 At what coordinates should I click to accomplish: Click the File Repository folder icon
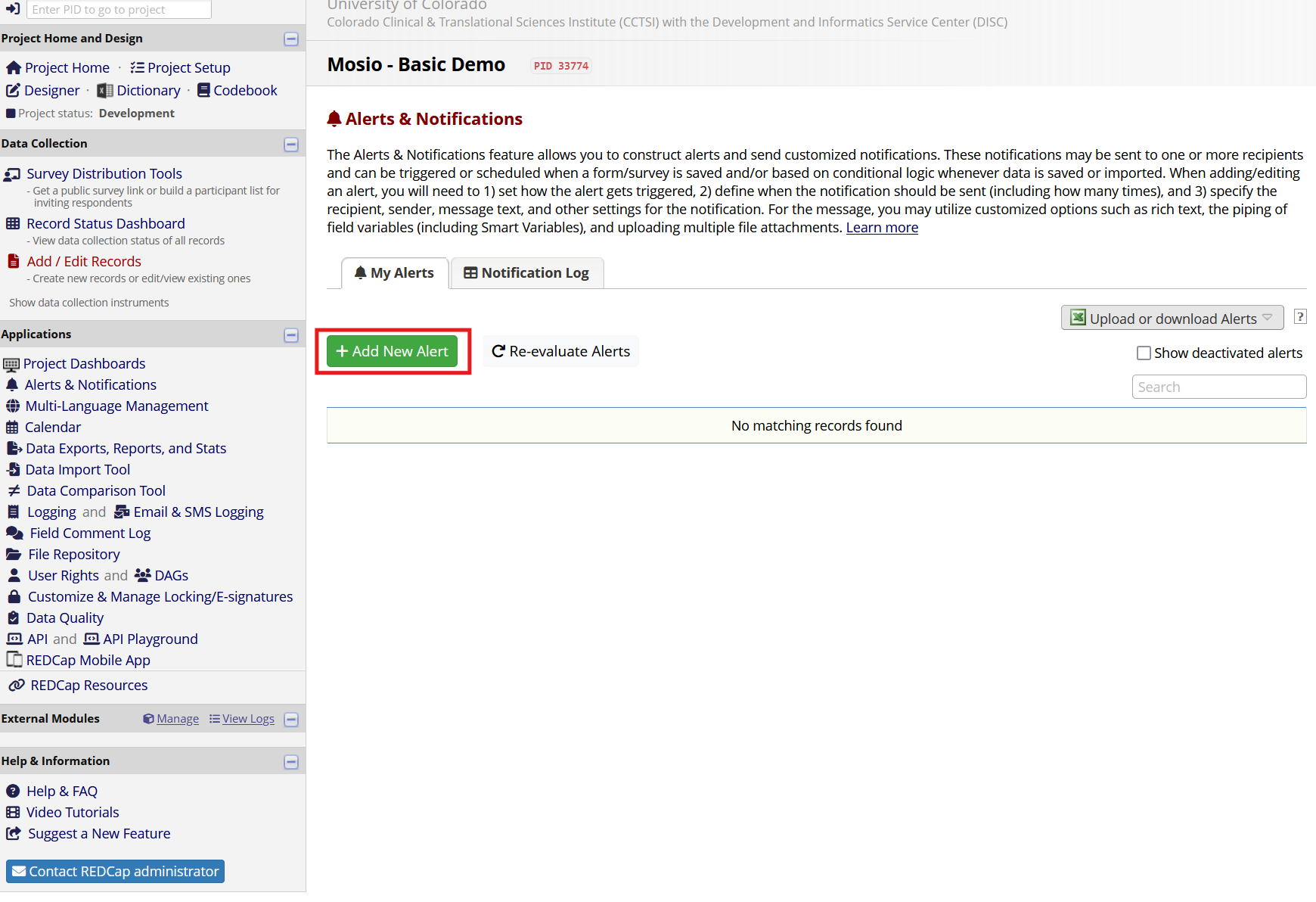pyautogui.click(x=14, y=554)
